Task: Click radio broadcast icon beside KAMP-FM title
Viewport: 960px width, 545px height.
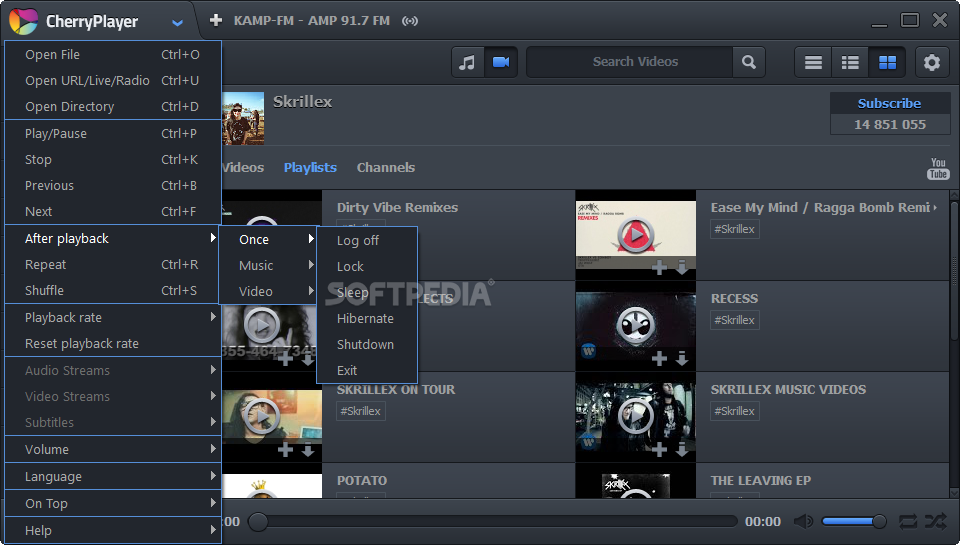Action: pyautogui.click(x=410, y=21)
